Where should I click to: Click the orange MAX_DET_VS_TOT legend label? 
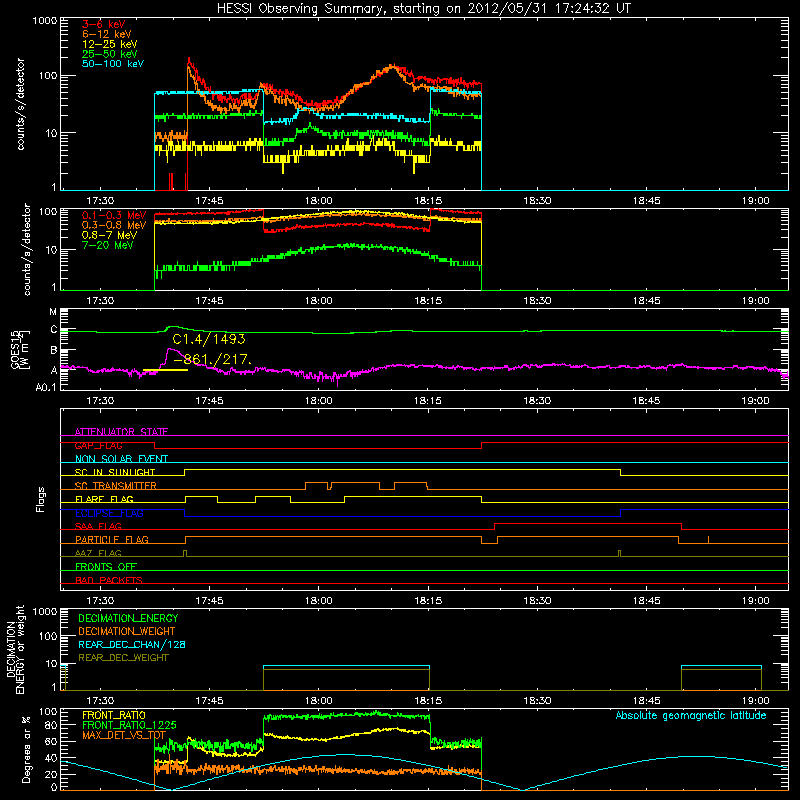tap(124, 735)
